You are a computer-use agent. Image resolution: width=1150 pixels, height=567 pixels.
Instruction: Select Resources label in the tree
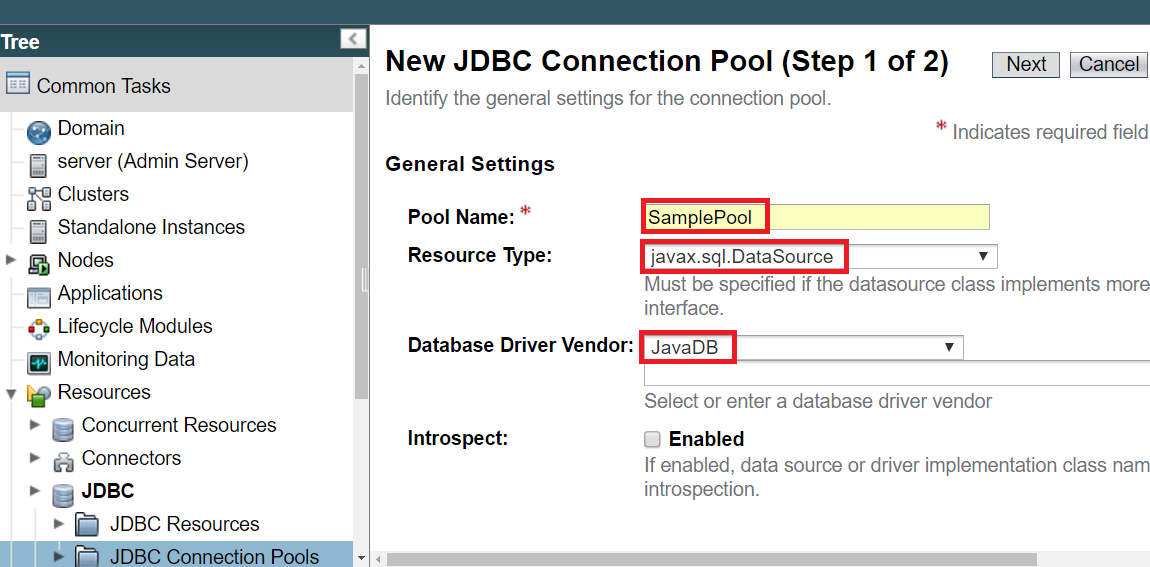coord(104,392)
